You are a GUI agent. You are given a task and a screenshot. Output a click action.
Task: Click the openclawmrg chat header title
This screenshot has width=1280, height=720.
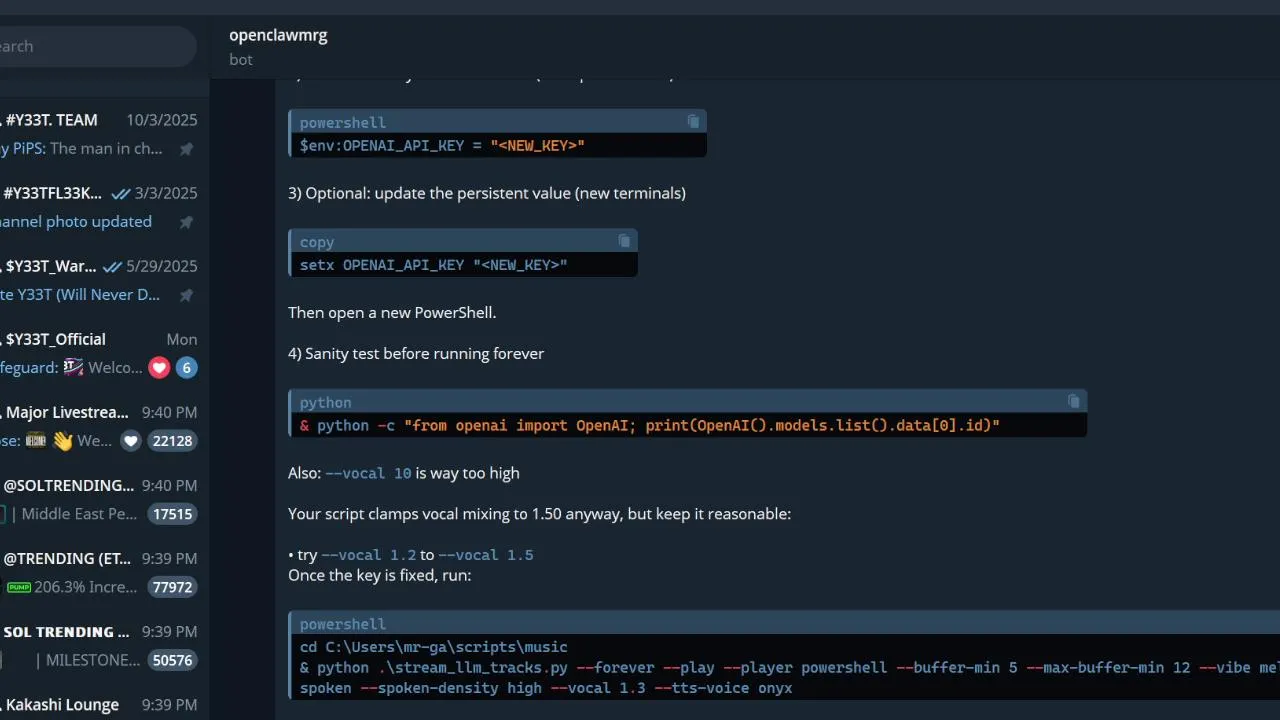pos(278,35)
